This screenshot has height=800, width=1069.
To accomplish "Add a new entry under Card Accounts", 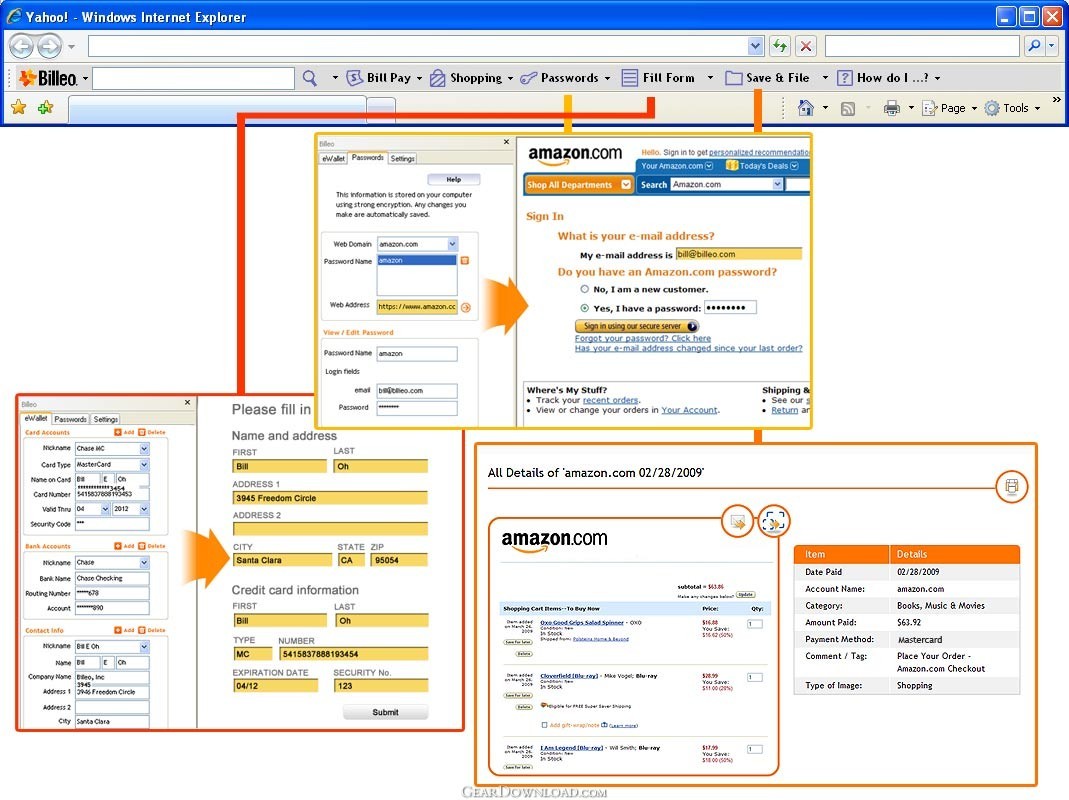I will (124, 432).
